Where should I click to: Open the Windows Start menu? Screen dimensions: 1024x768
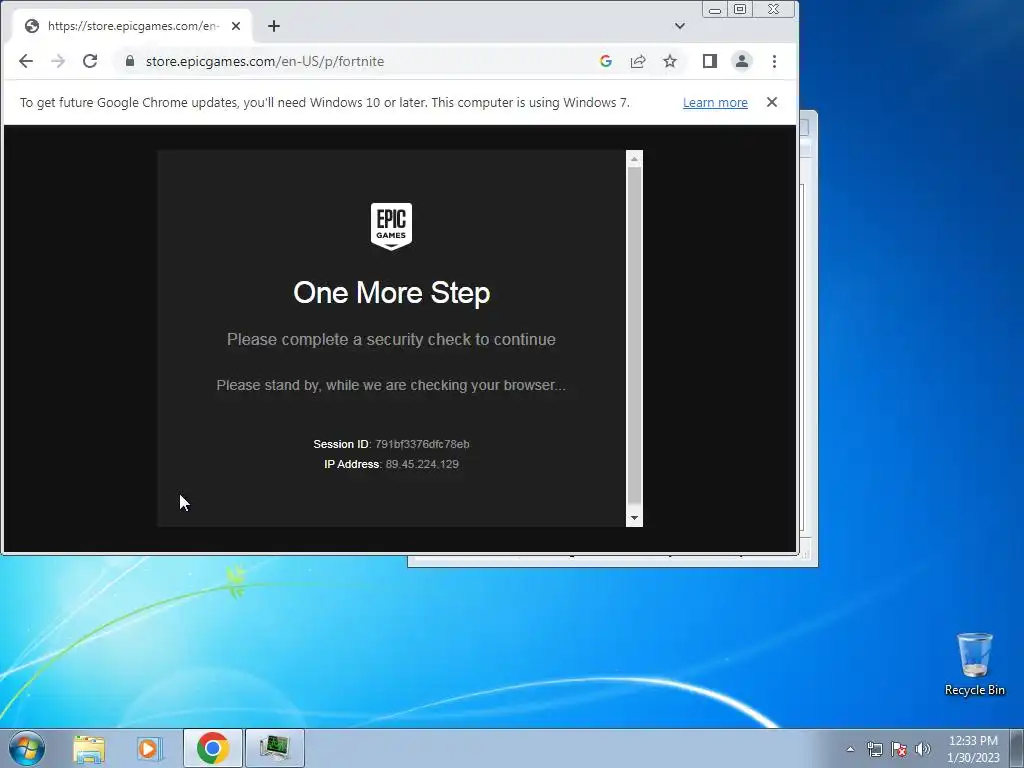(x=27, y=748)
